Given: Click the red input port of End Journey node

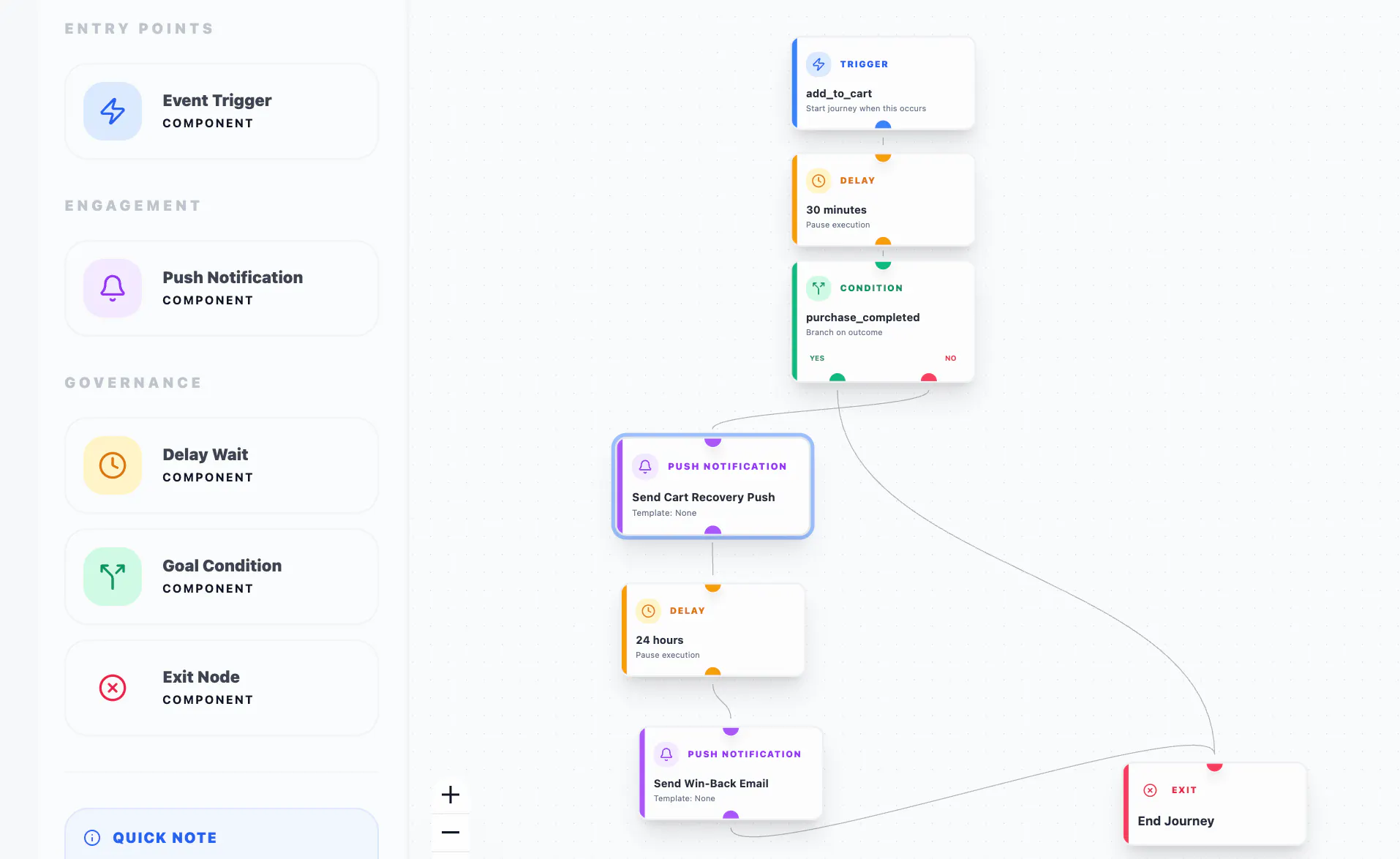Looking at the screenshot, I should (1215, 766).
